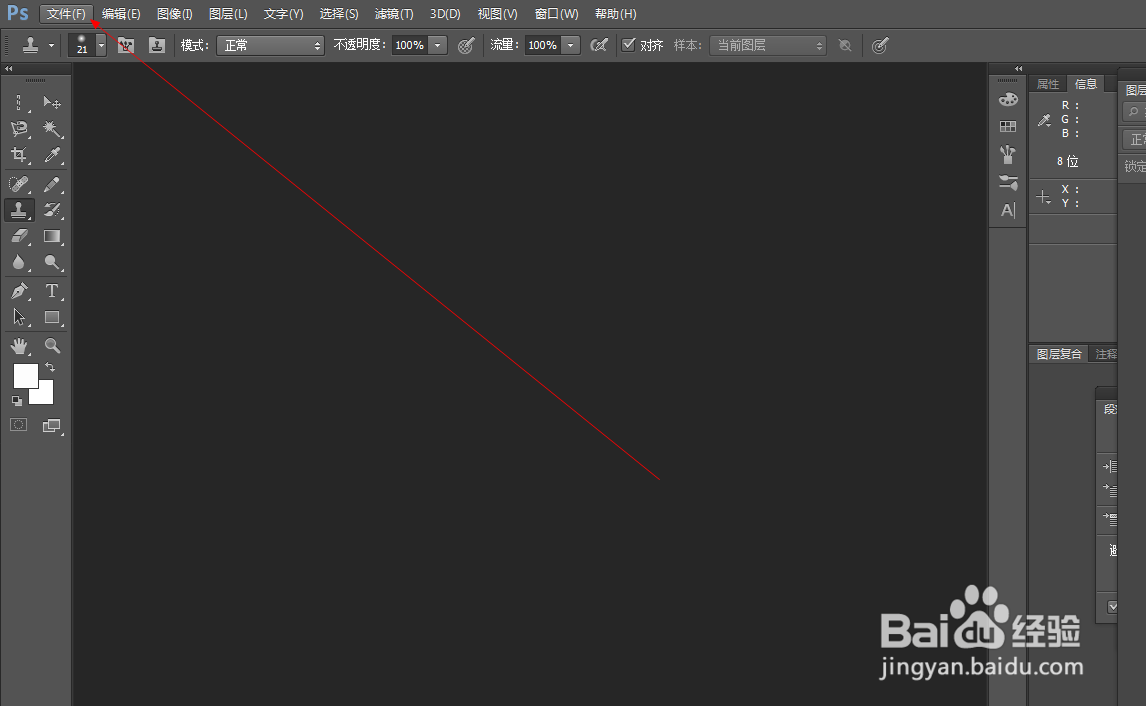This screenshot has width=1146, height=706.
Task: Open the 图像(I) menu
Action: click(x=175, y=14)
